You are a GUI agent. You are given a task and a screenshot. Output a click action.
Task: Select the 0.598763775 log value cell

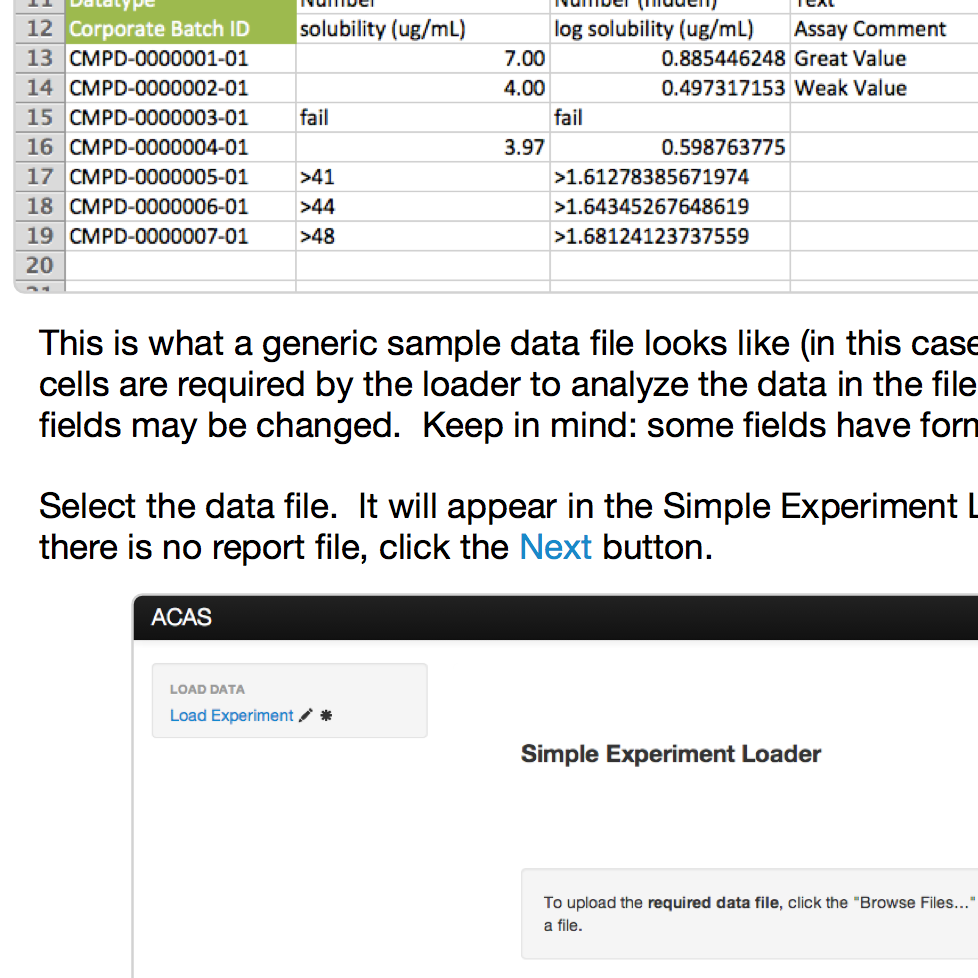[670, 147]
